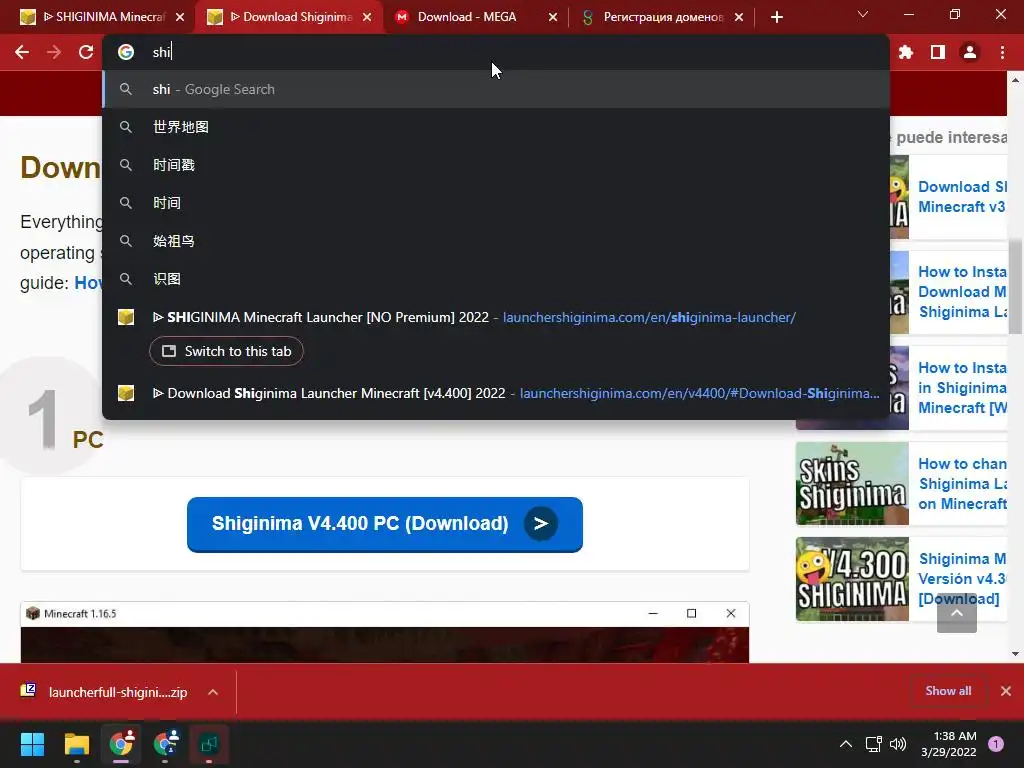Select the 世界地图 suggestion
The height and width of the screenshot is (768, 1024).
[496, 127]
